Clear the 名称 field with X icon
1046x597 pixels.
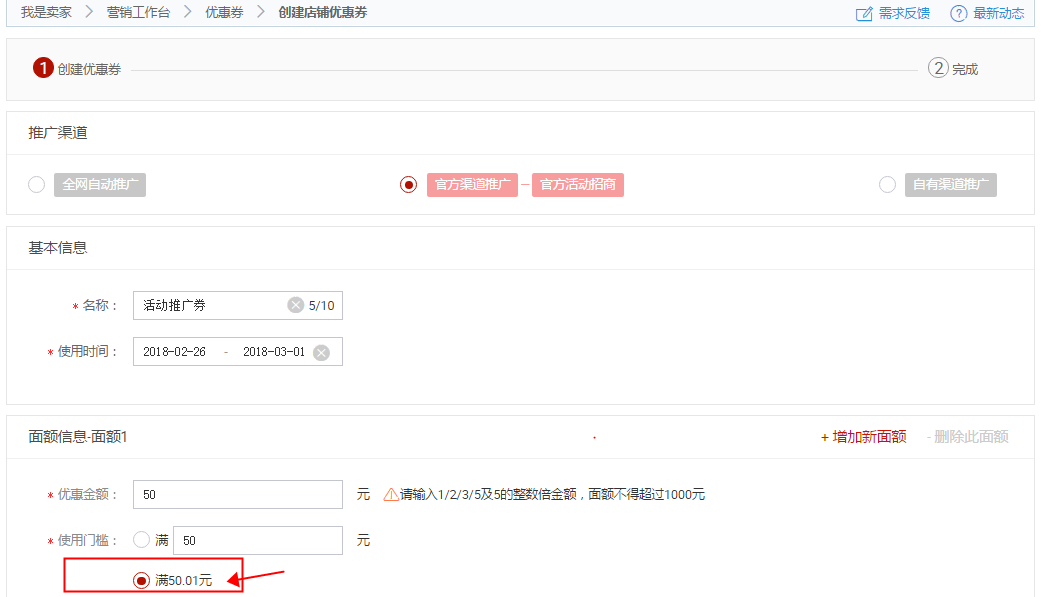[x=295, y=305]
